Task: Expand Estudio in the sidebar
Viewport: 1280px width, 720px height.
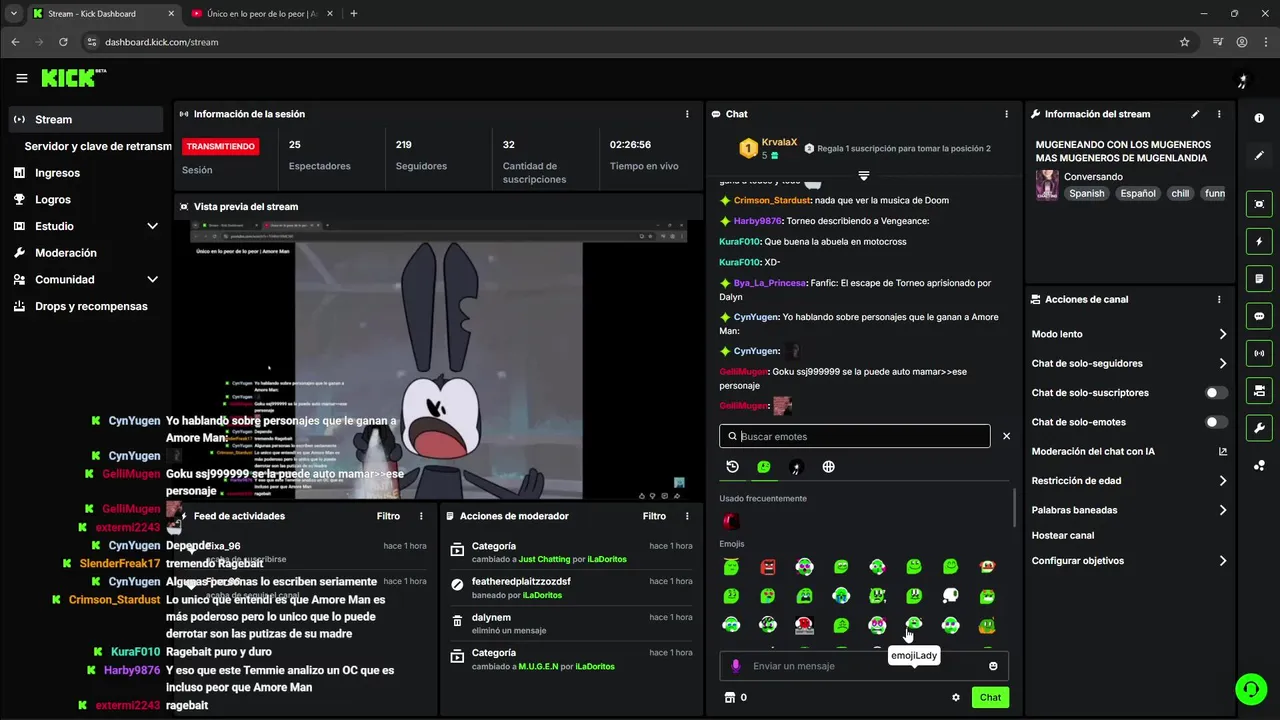Action: (x=152, y=226)
